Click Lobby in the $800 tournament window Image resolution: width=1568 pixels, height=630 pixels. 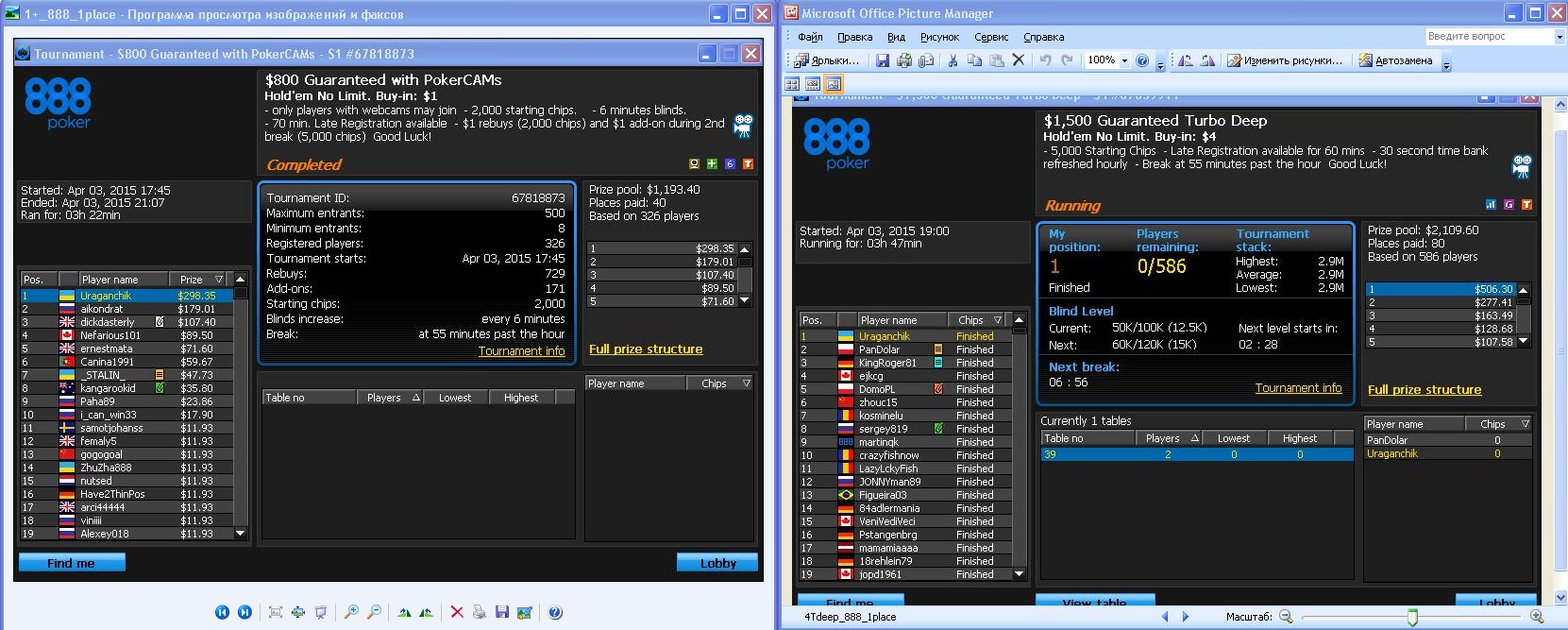pyautogui.click(x=717, y=563)
